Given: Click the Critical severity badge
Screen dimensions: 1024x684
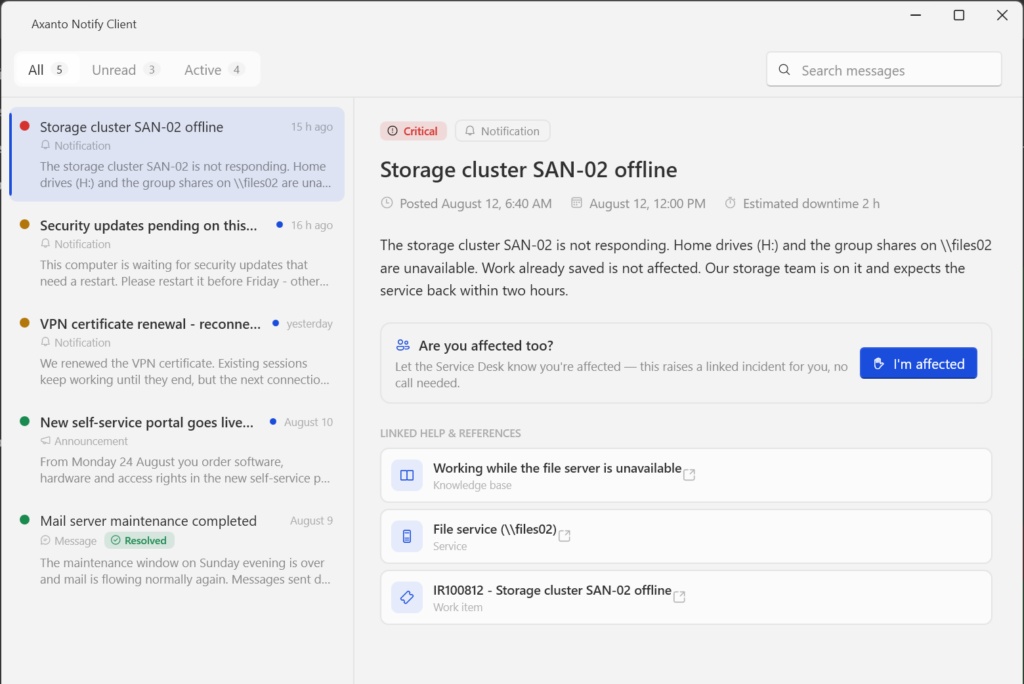Looking at the screenshot, I should pos(413,131).
